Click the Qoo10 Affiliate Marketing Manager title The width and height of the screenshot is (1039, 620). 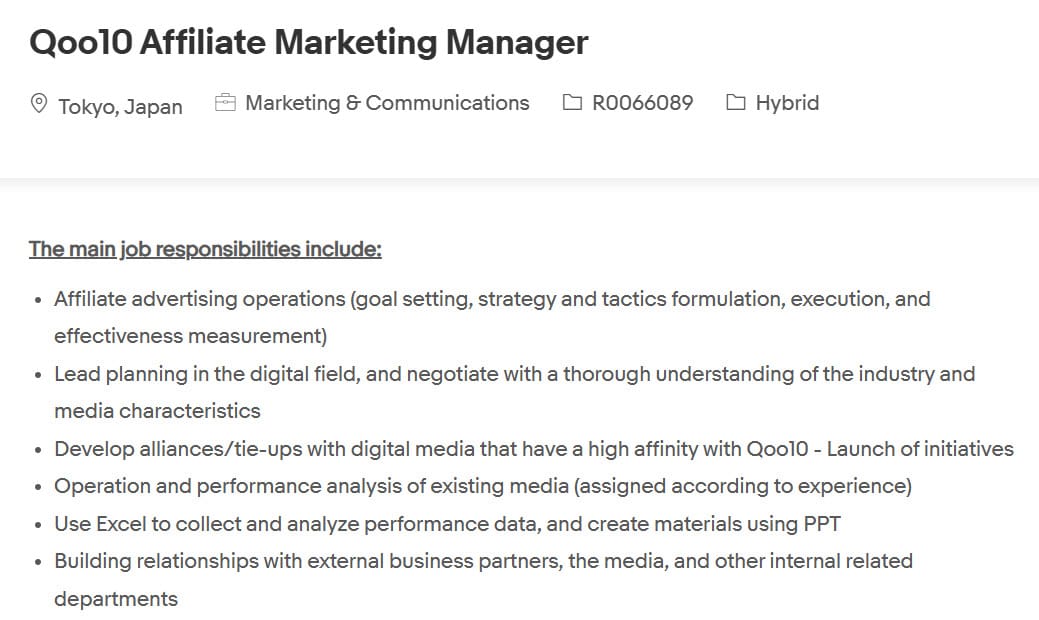click(x=308, y=43)
